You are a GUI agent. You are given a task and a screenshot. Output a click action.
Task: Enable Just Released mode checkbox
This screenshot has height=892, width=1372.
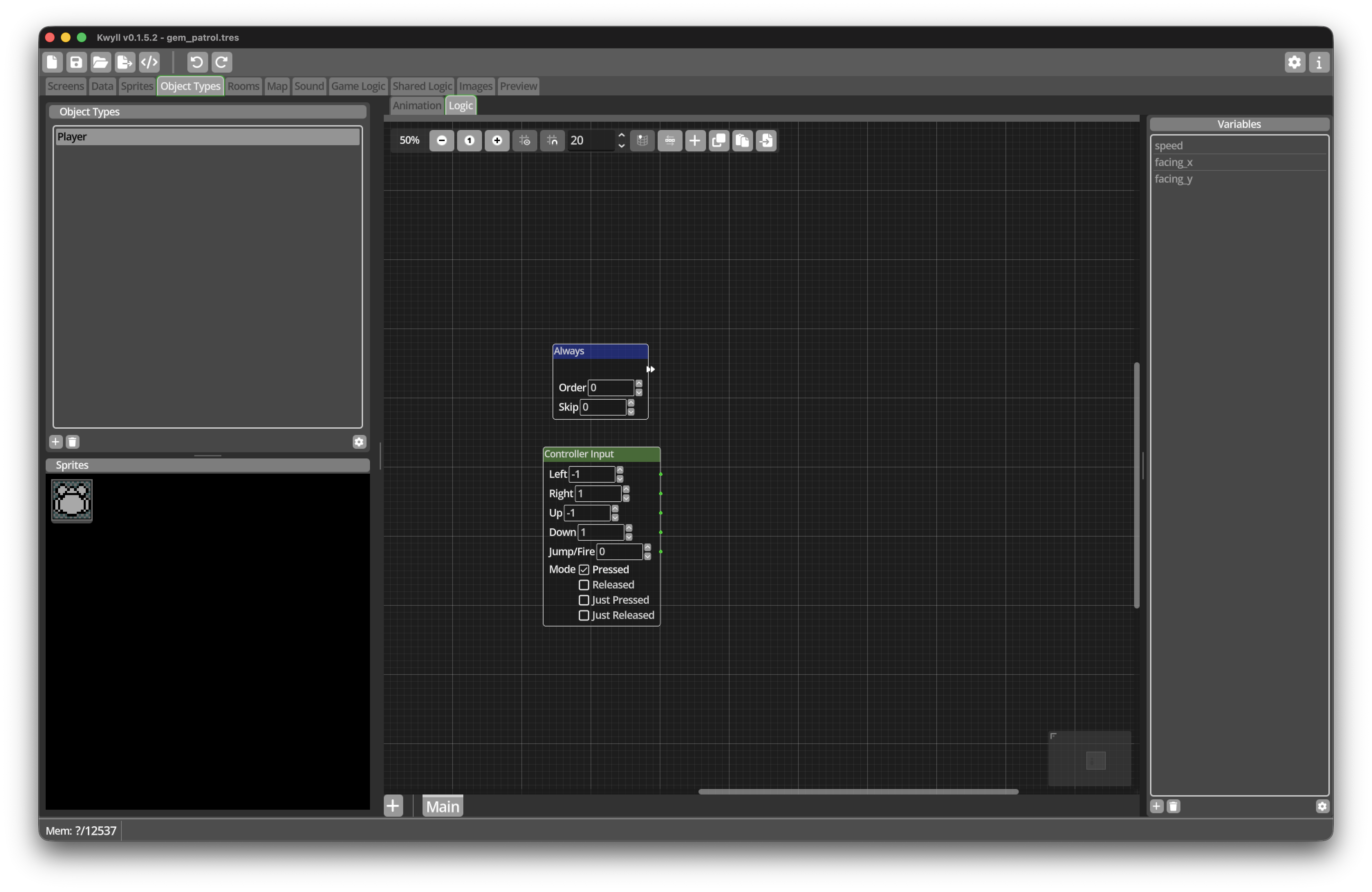tap(584, 615)
